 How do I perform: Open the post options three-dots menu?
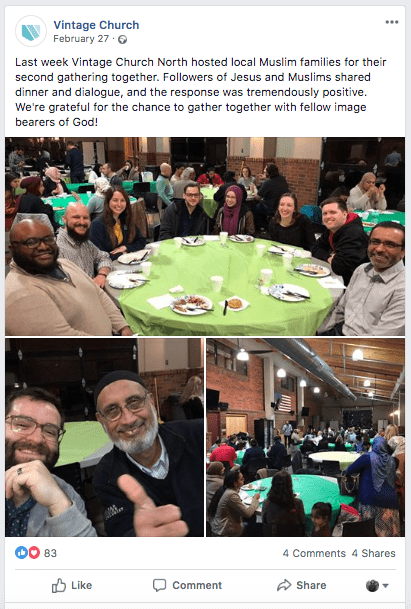click(x=392, y=22)
